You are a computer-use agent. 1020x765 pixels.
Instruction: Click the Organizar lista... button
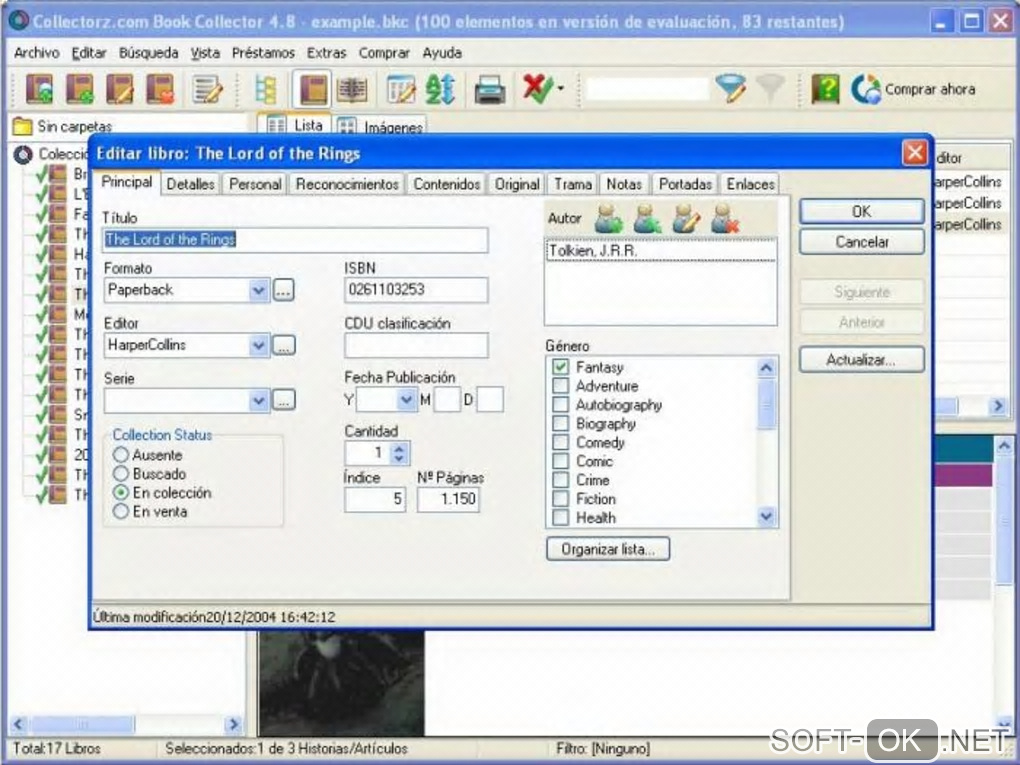(608, 549)
